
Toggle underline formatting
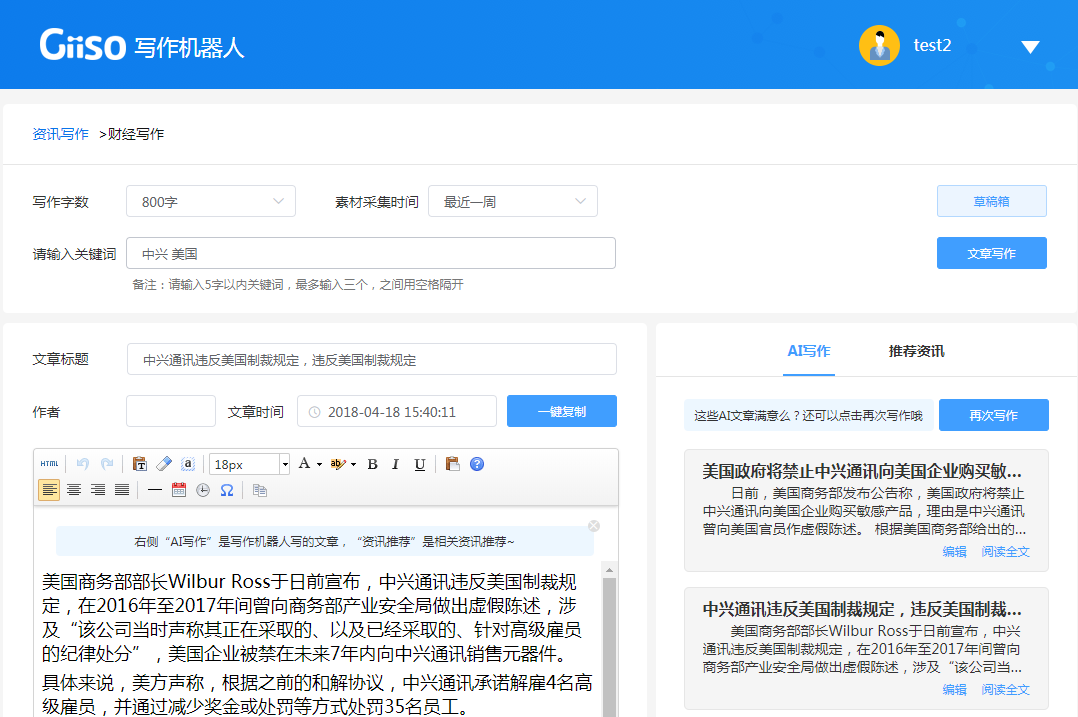[x=419, y=464]
